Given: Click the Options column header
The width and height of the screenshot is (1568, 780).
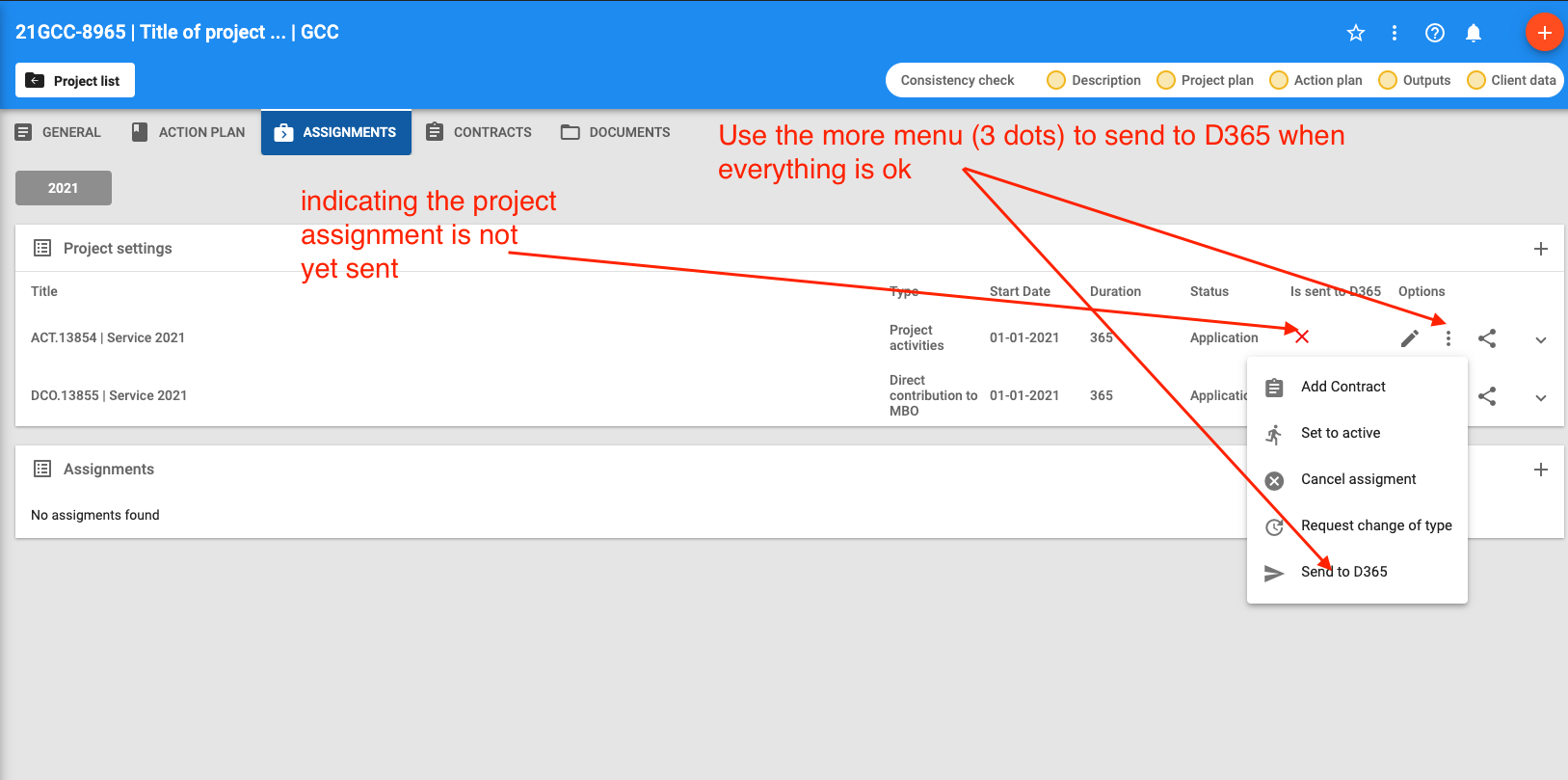Looking at the screenshot, I should click(x=1422, y=291).
